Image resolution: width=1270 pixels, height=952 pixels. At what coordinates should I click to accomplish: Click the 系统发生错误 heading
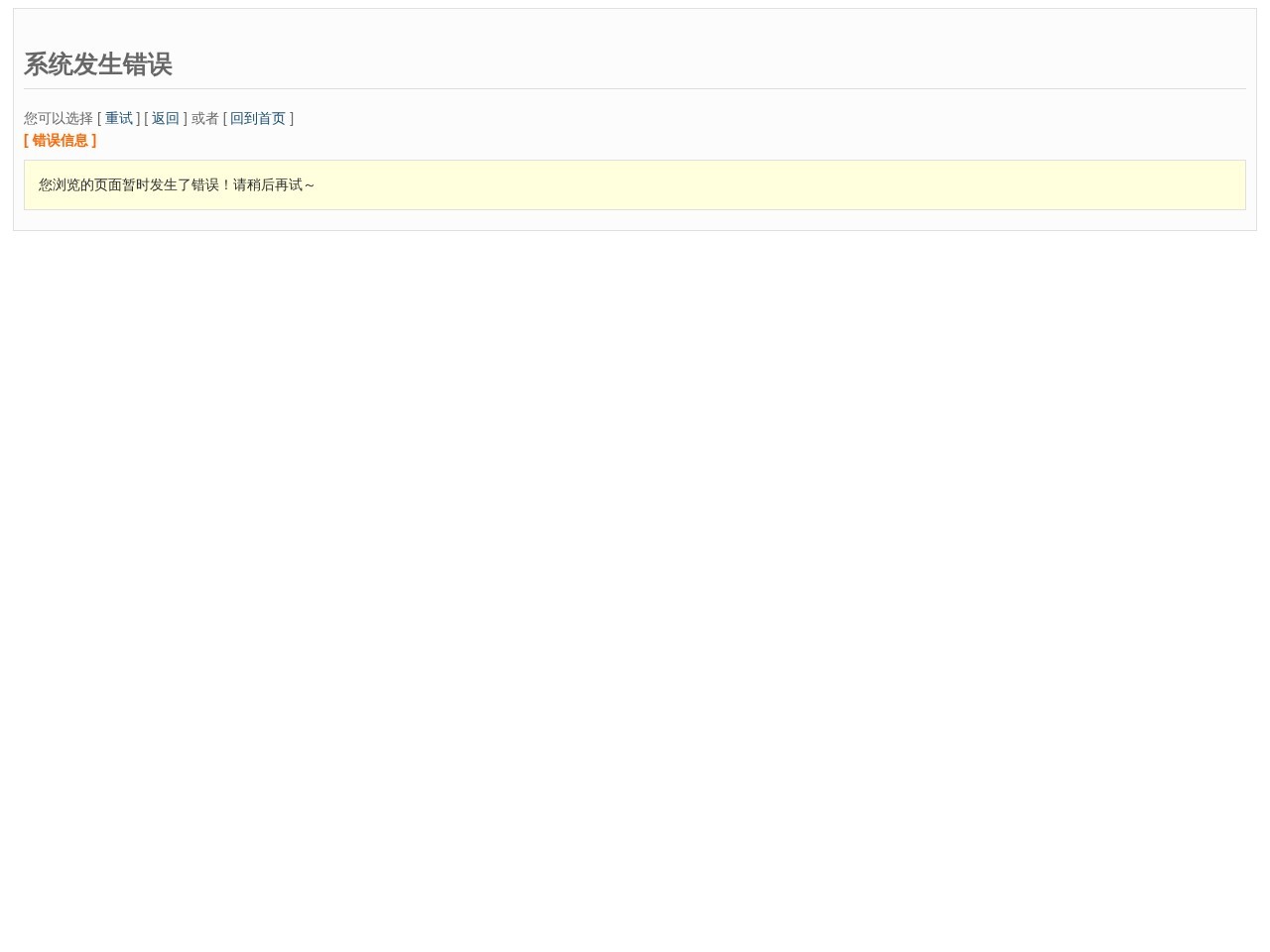pyautogui.click(x=97, y=64)
